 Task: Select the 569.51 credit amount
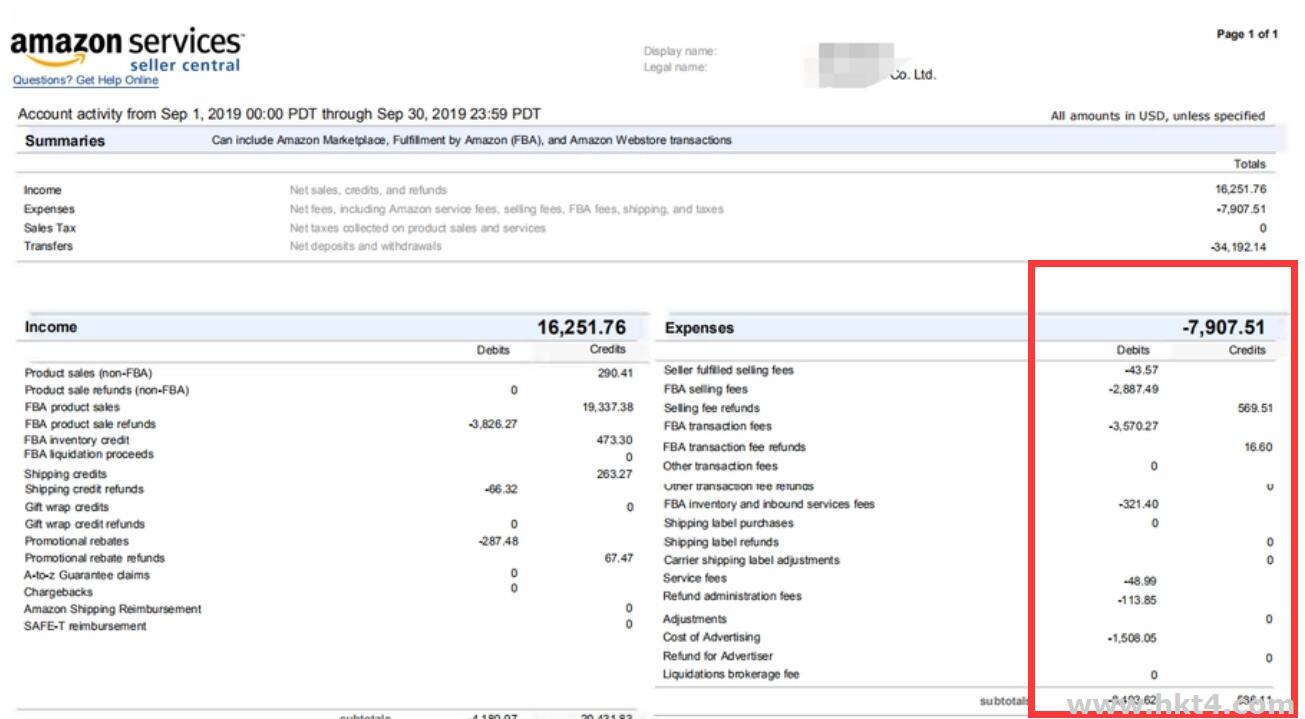(1254, 408)
